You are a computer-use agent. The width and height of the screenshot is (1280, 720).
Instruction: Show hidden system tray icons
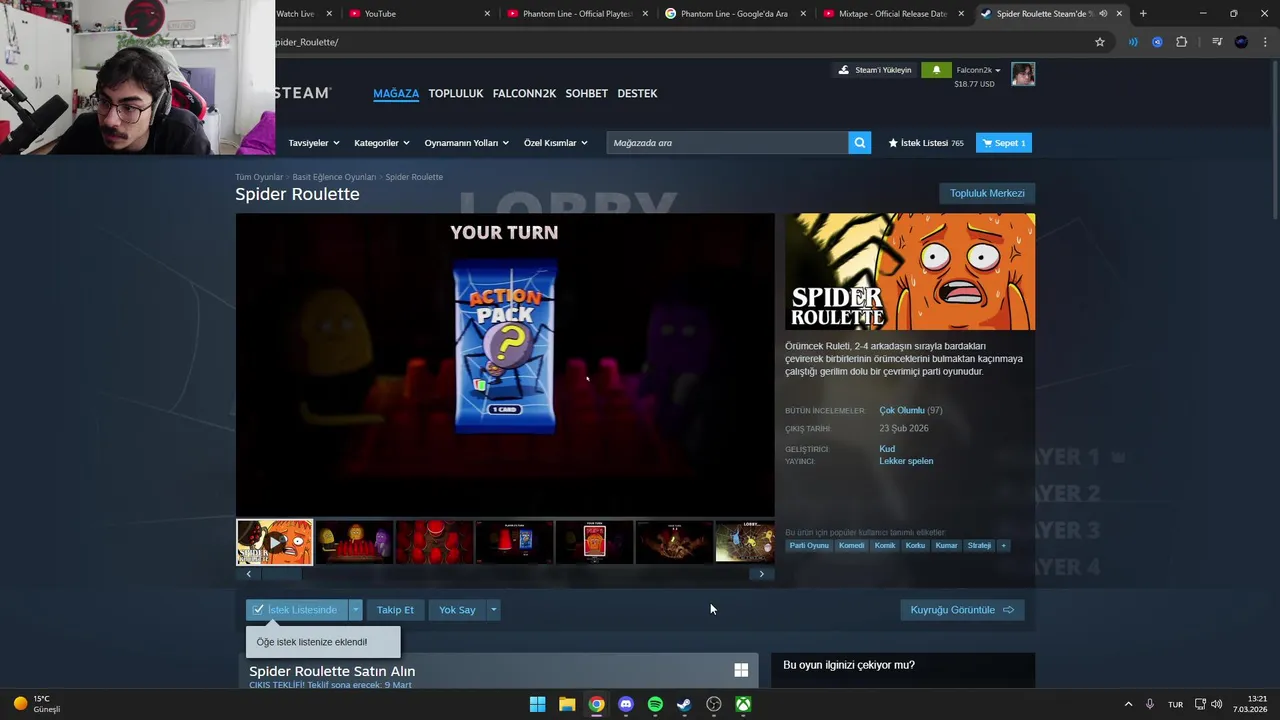pos(1128,704)
